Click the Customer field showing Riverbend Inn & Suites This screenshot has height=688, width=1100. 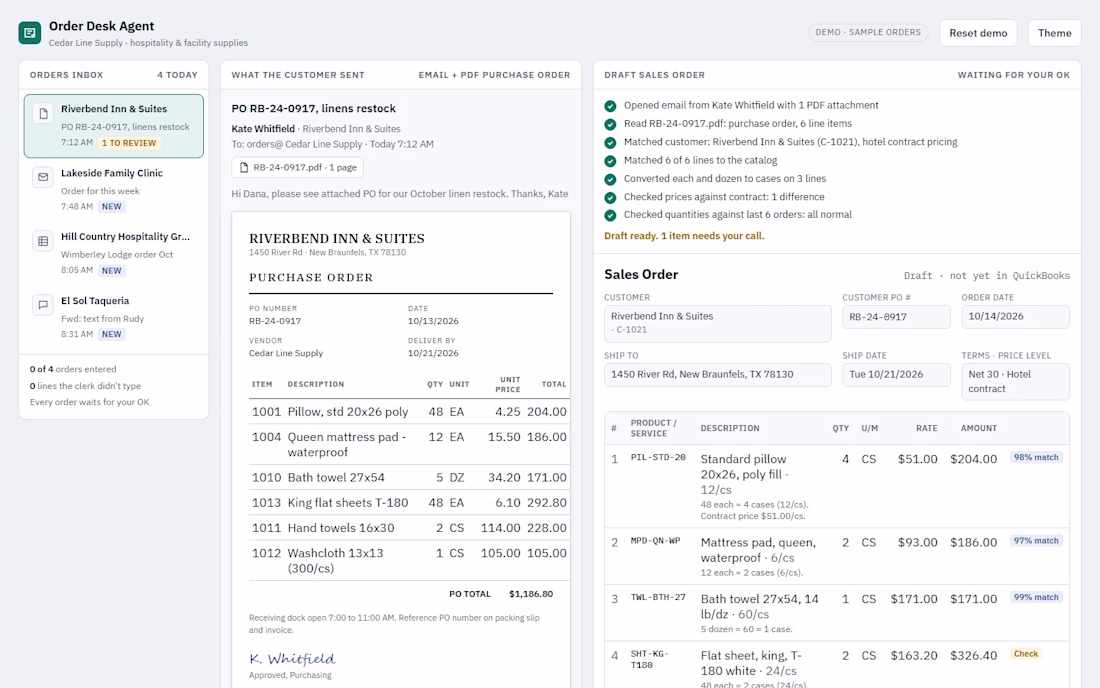(x=718, y=323)
